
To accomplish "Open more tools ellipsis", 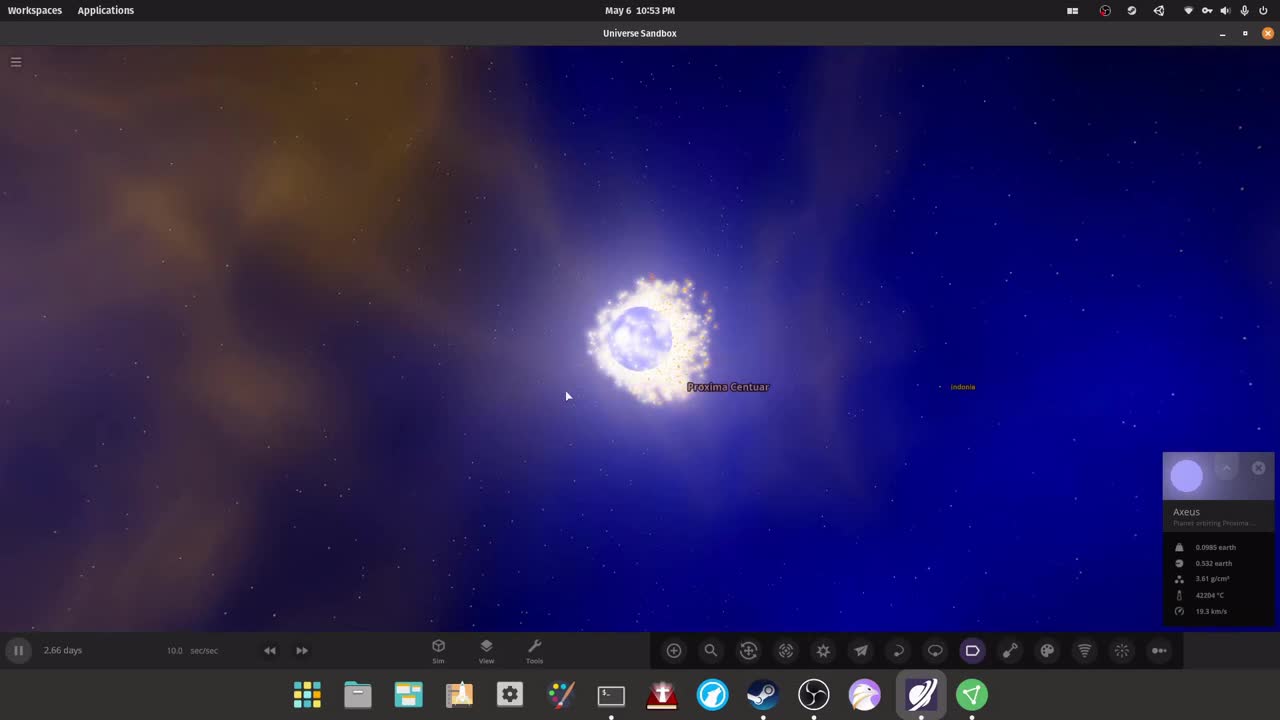I will click(x=1159, y=650).
